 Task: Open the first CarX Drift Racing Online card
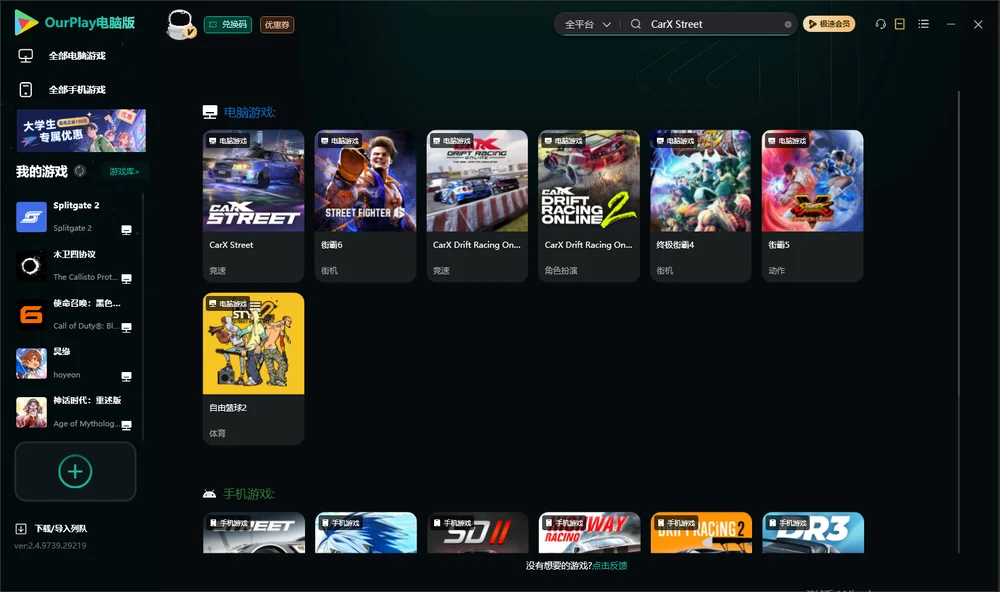click(477, 205)
